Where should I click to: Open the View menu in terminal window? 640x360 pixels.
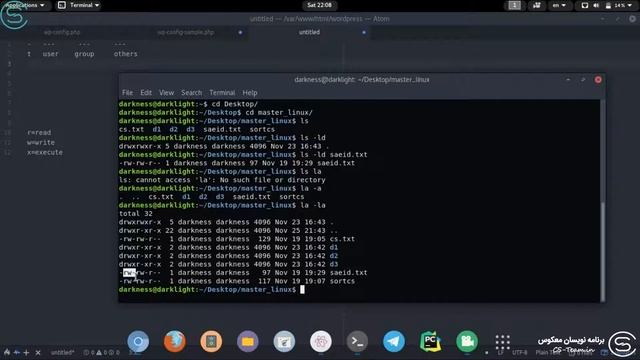click(166, 93)
